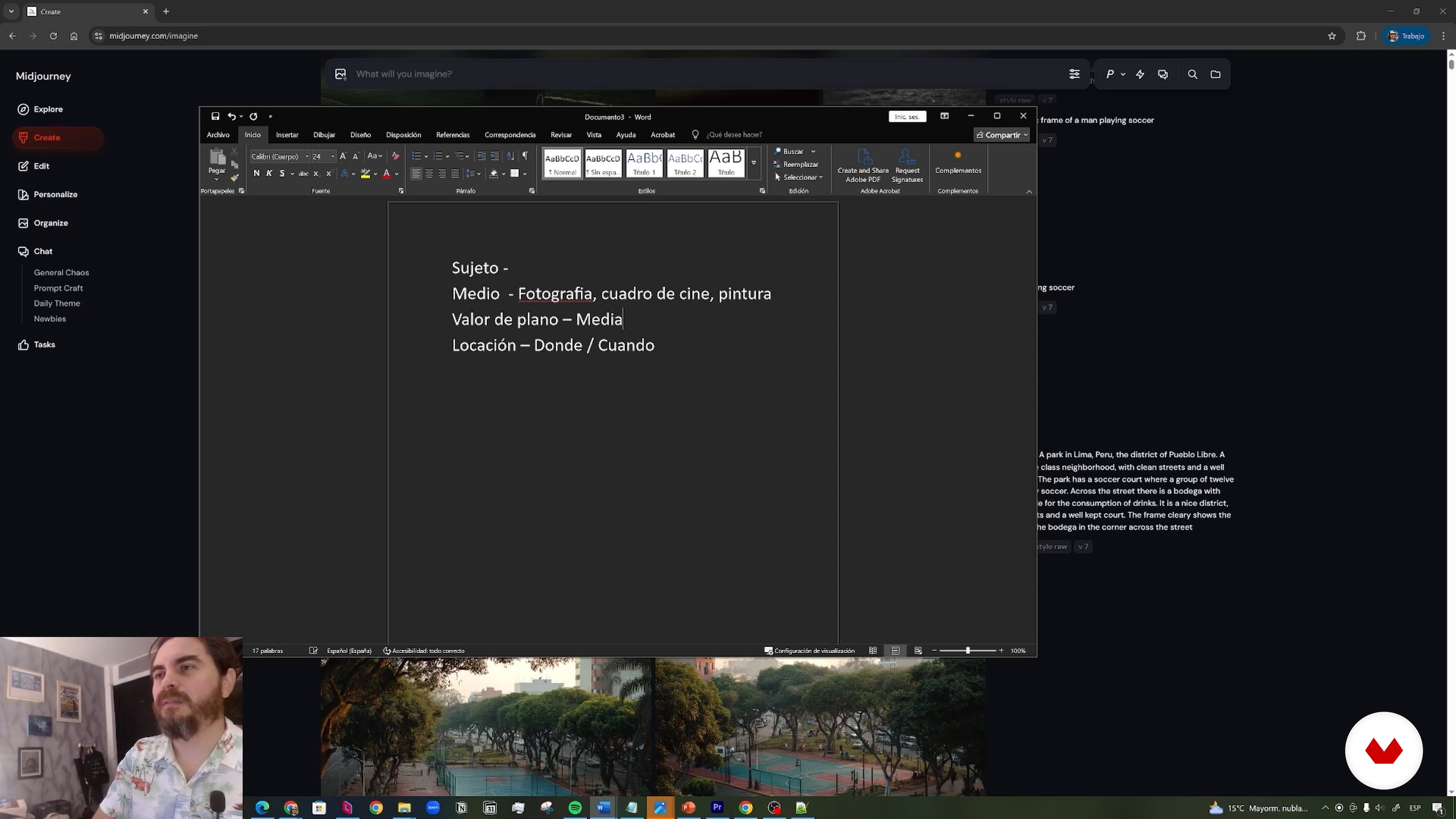The width and height of the screenshot is (1456, 819).
Task: Center align the paragraph
Action: (x=429, y=174)
